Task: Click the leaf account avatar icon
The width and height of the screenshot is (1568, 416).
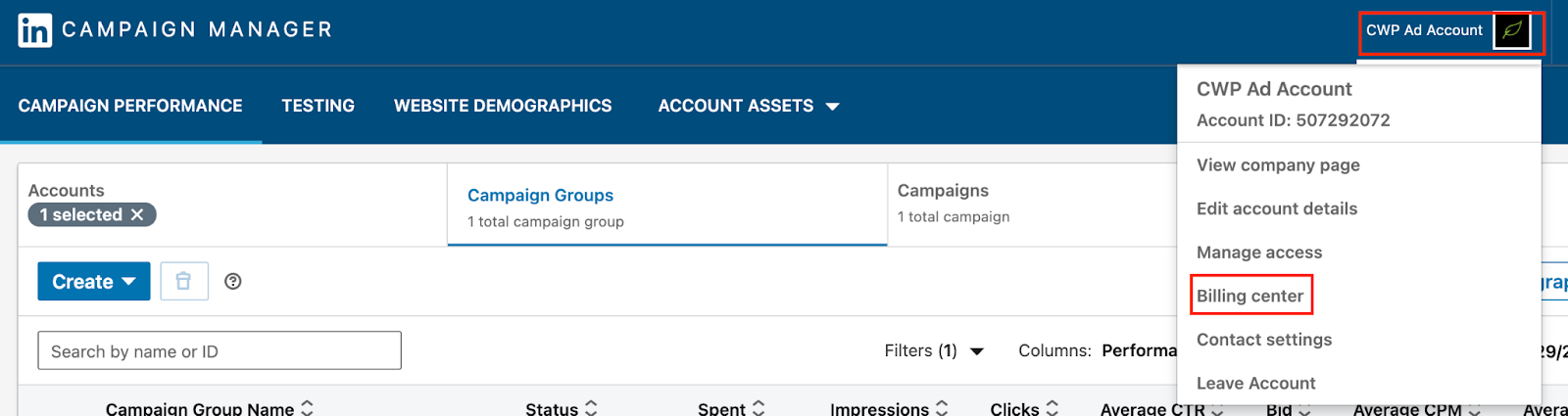Action: click(x=1512, y=30)
